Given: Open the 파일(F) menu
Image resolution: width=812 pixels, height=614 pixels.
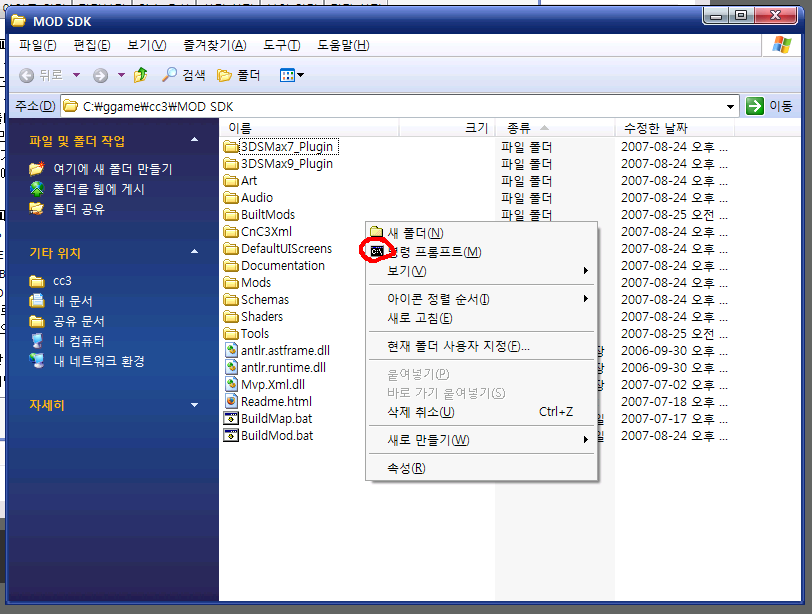Looking at the screenshot, I should (37, 46).
